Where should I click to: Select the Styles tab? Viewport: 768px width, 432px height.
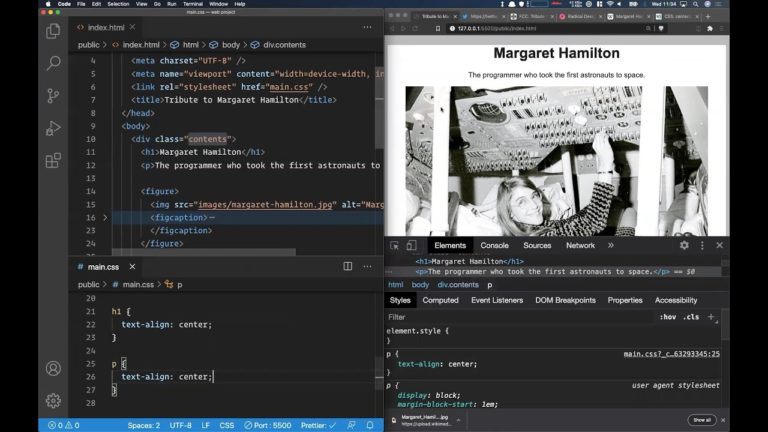click(400, 300)
